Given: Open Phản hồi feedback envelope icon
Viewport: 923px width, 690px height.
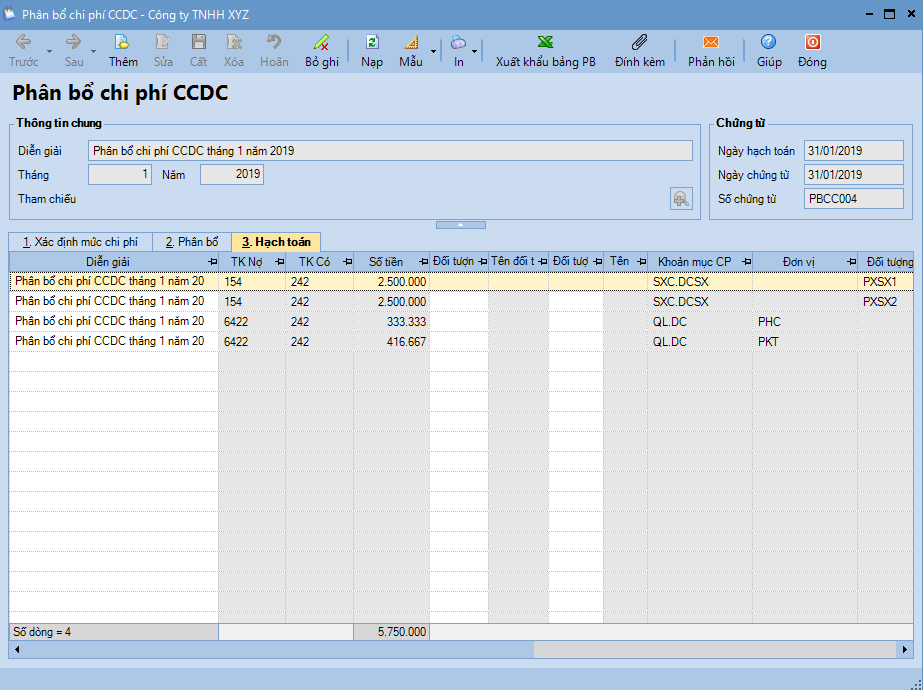Looking at the screenshot, I should [711, 43].
